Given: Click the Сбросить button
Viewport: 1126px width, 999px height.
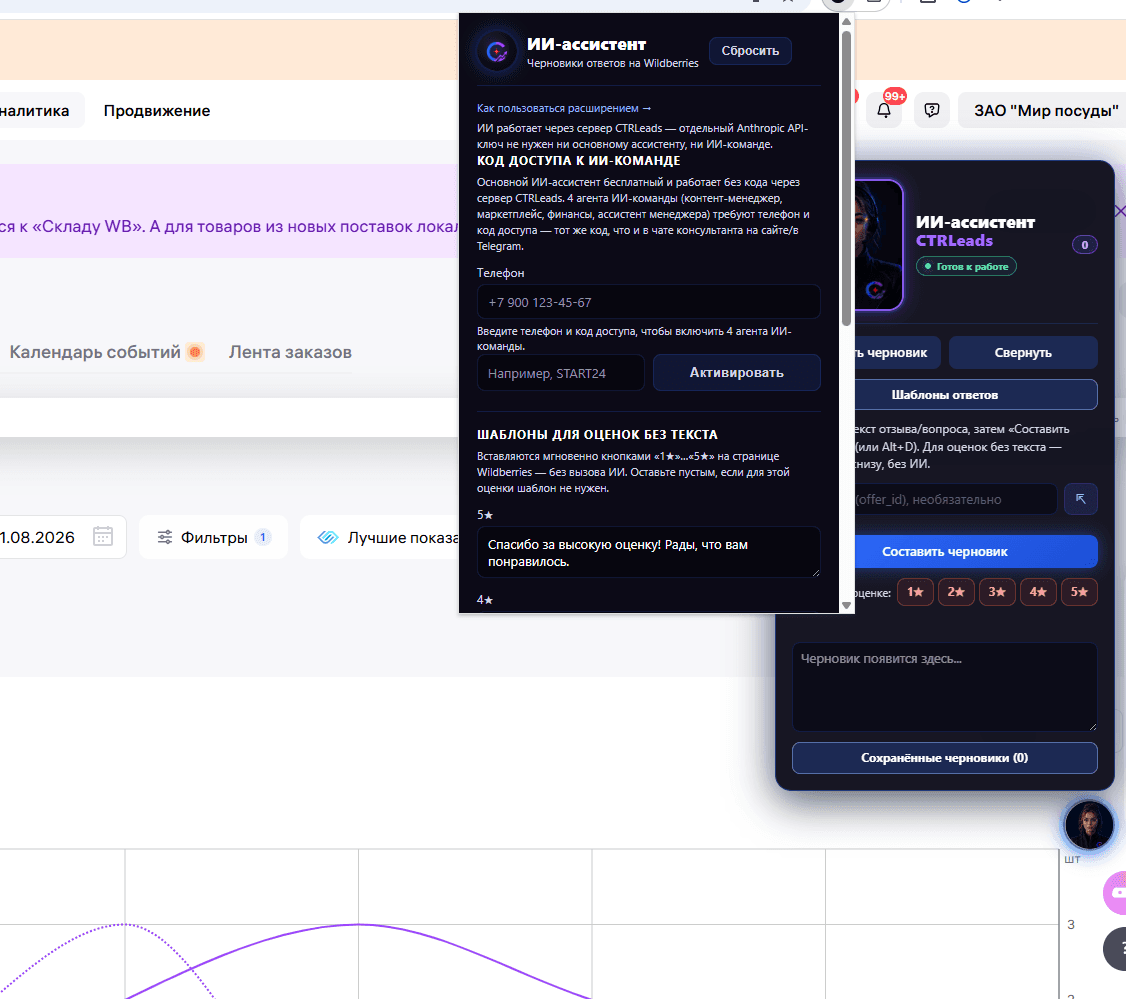Looking at the screenshot, I should 750,51.
